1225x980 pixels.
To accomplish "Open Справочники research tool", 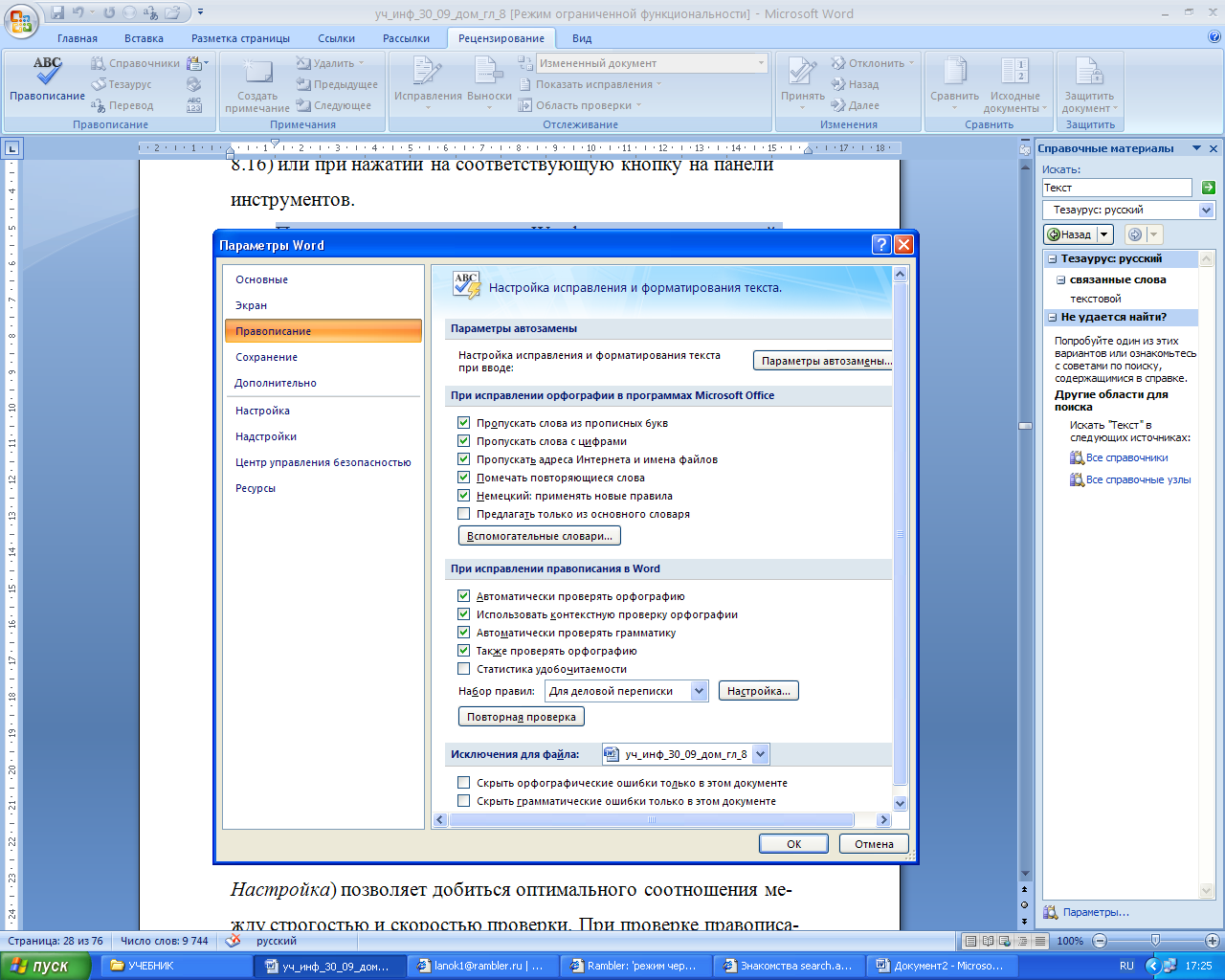I will [x=135, y=63].
